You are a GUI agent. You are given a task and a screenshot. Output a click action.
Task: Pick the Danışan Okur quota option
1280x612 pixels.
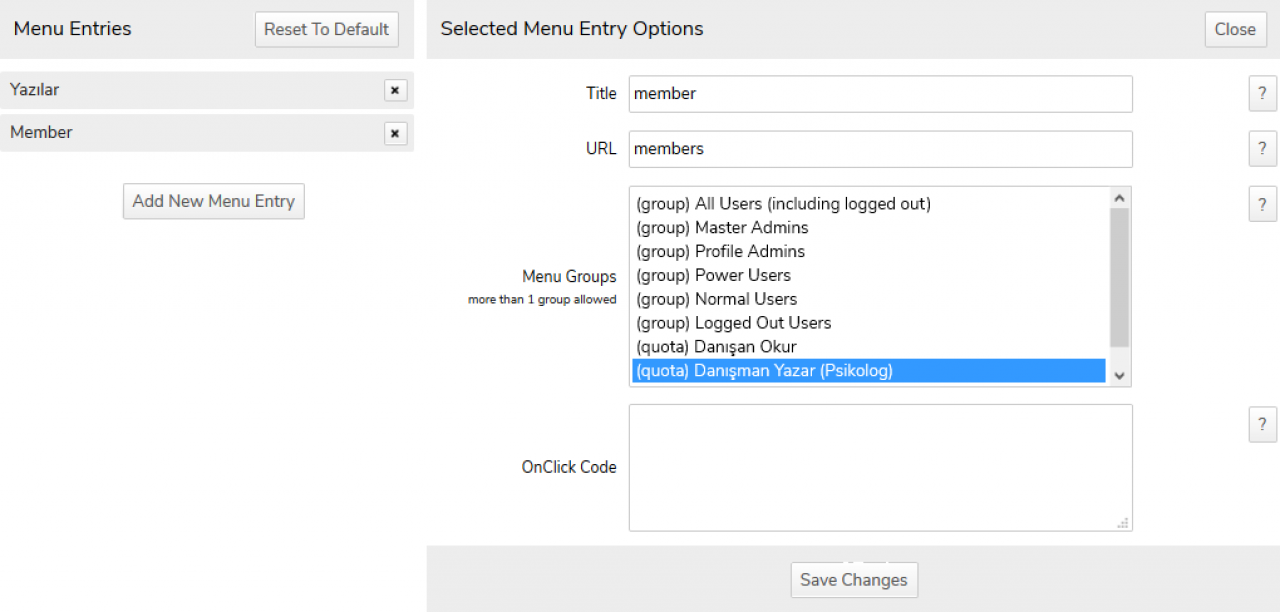(716, 347)
